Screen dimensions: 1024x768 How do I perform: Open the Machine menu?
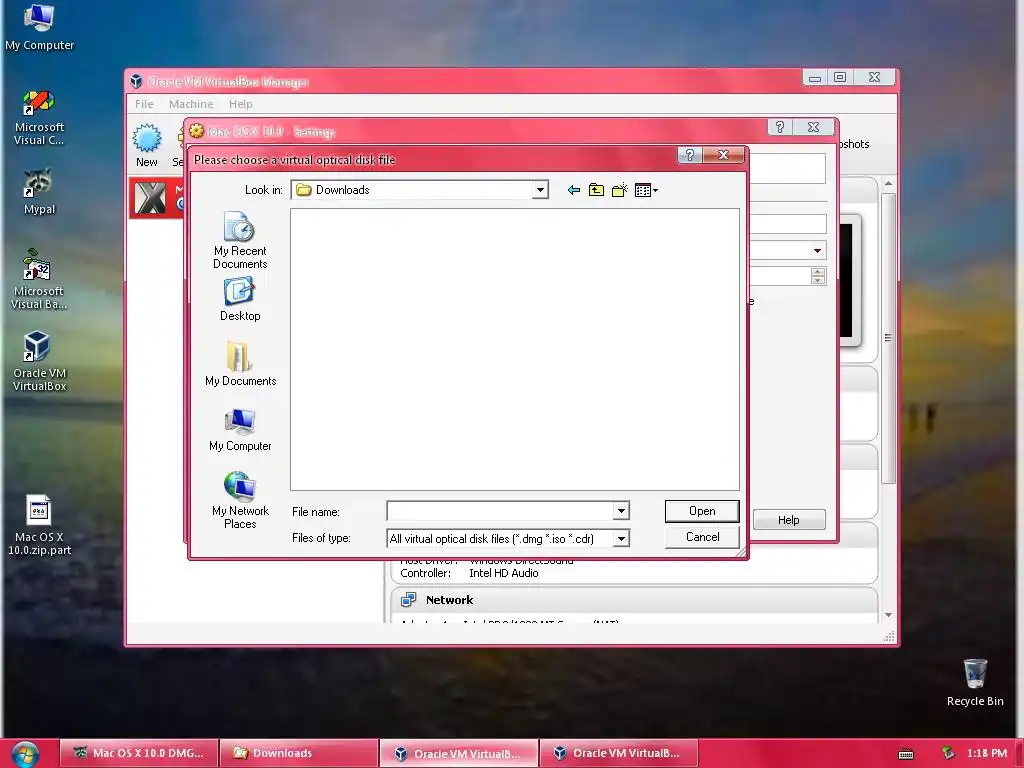191,104
